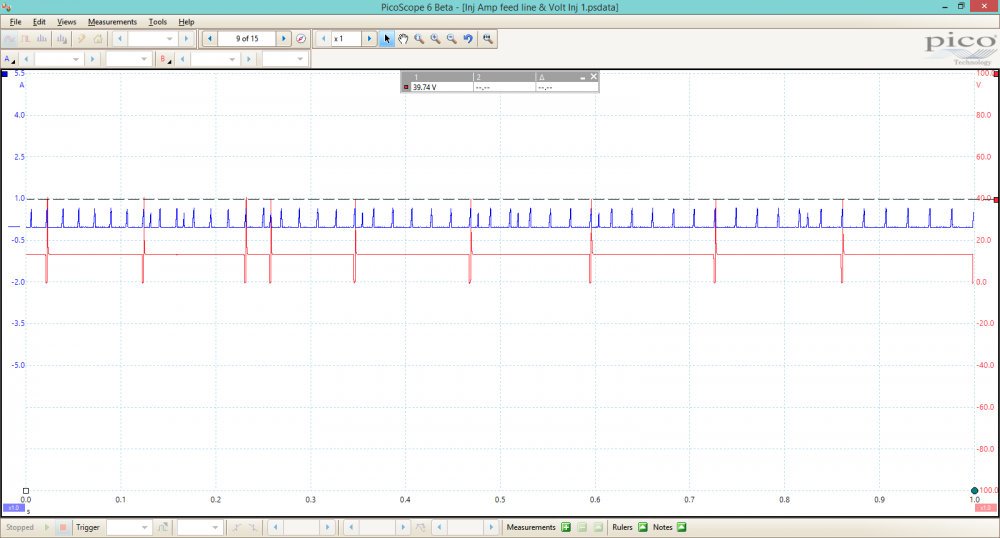Screen dimensions: 1000x538
Task: Increase horizontal zoom factor
Action: (x=369, y=39)
